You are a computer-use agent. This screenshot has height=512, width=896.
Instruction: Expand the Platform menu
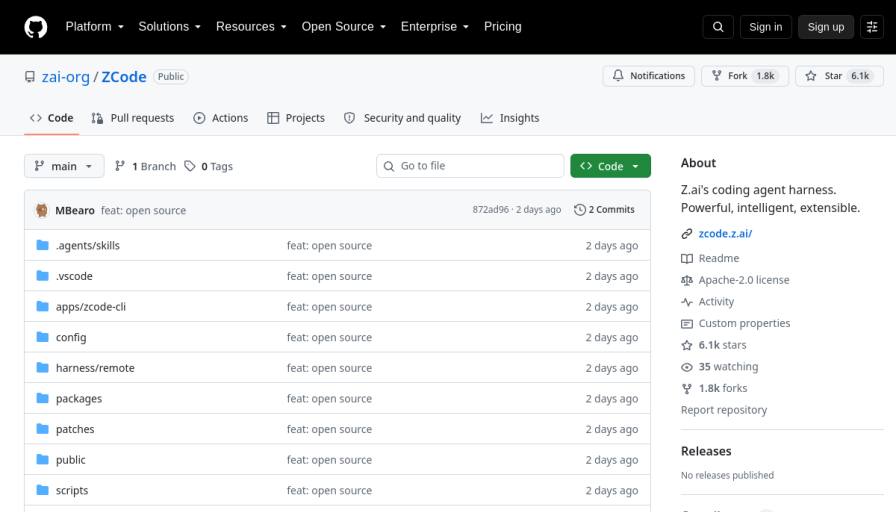pyautogui.click(x=94, y=26)
